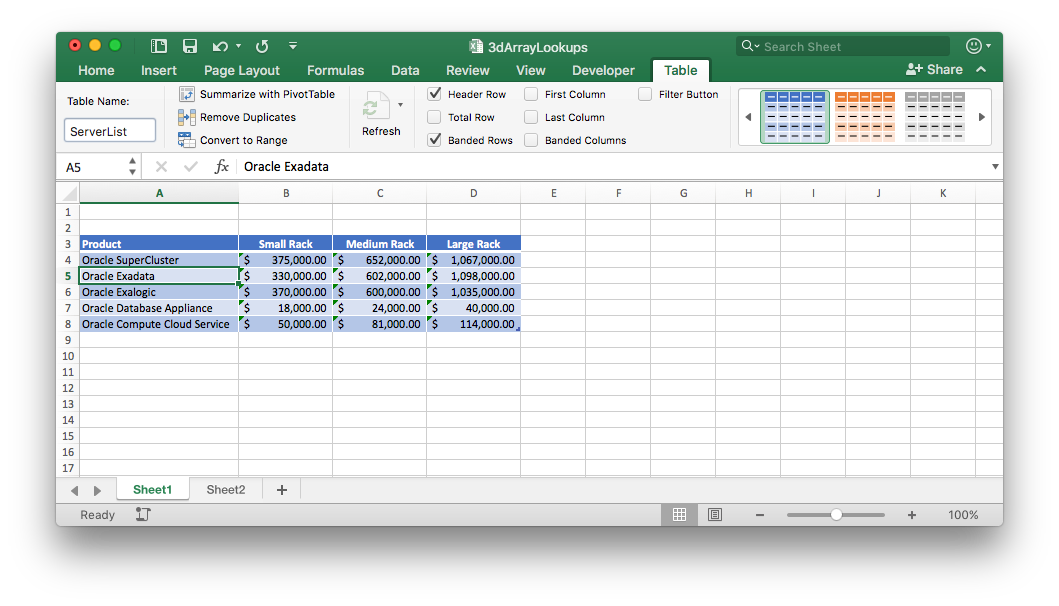
Task: Open Customize Quick Access Toolbar arrow
Action: tap(293, 46)
